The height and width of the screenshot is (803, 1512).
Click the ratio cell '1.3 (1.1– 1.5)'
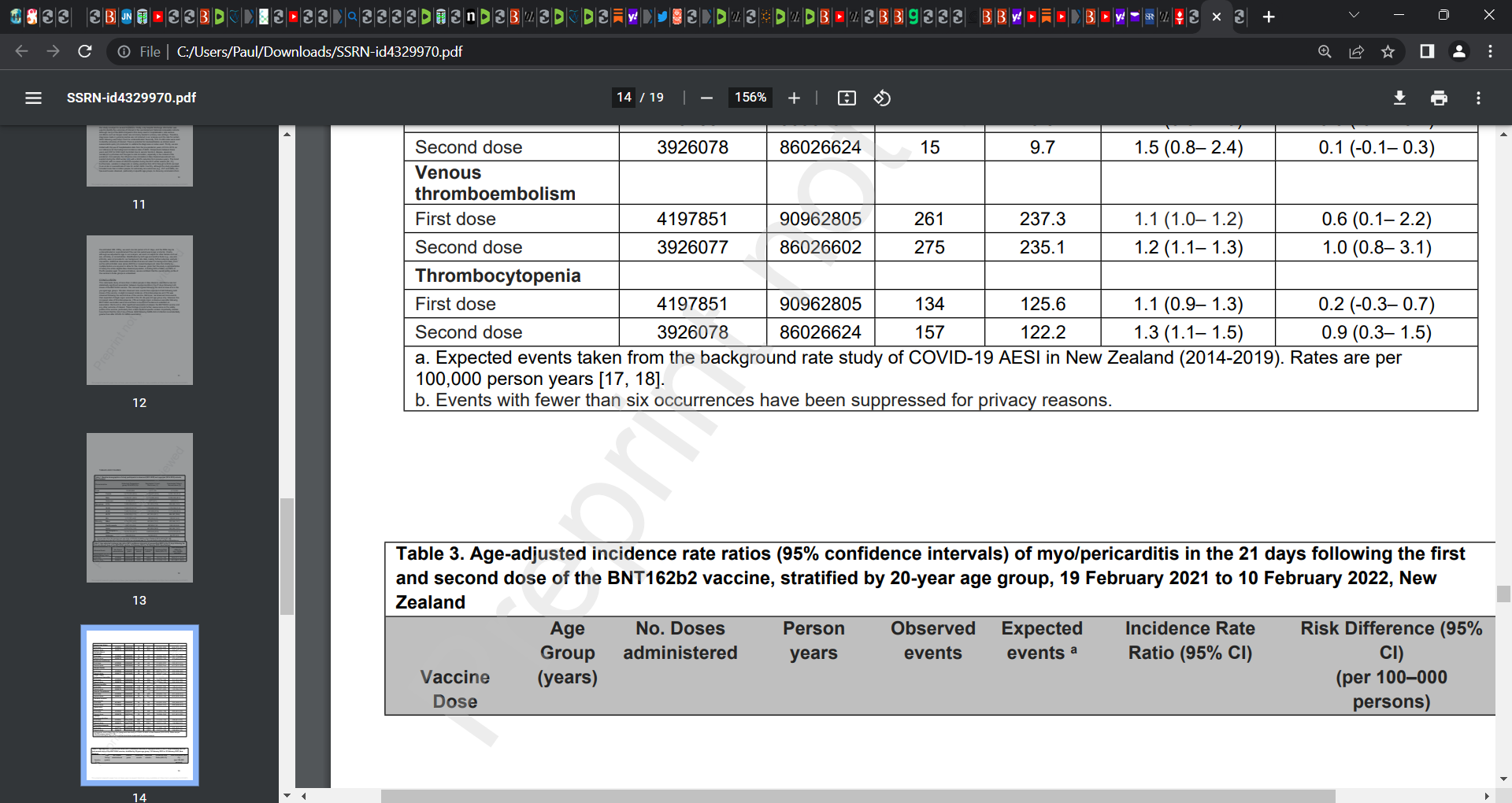pos(1188,332)
